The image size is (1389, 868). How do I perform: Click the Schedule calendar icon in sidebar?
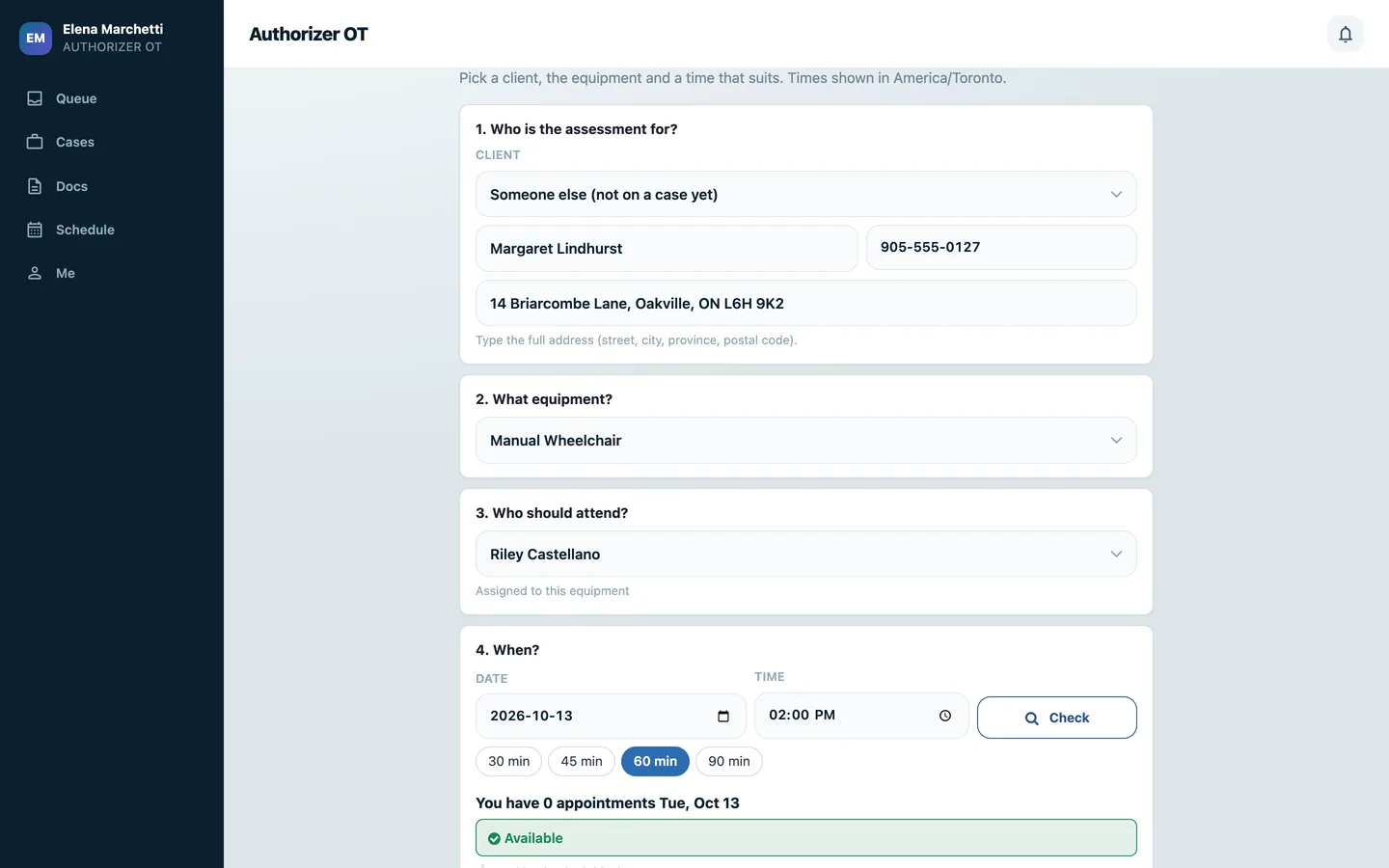(35, 230)
